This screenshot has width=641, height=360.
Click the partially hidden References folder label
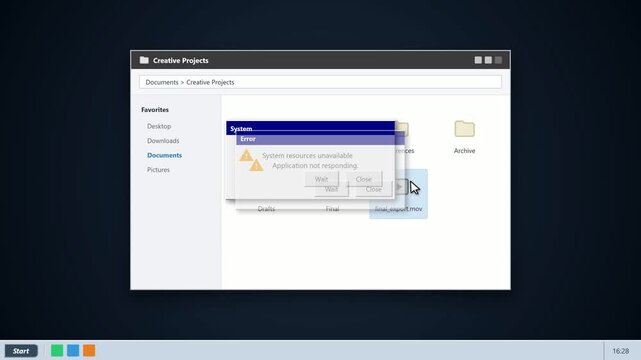pyautogui.click(x=405, y=151)
